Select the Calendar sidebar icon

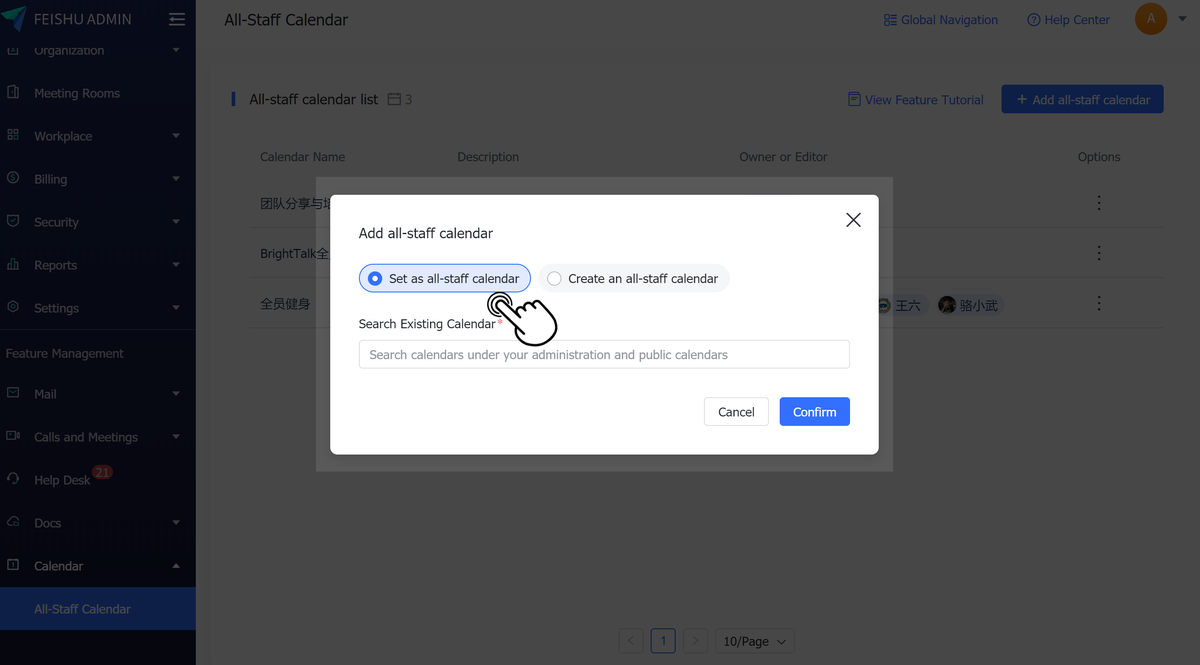pos(11,565)
